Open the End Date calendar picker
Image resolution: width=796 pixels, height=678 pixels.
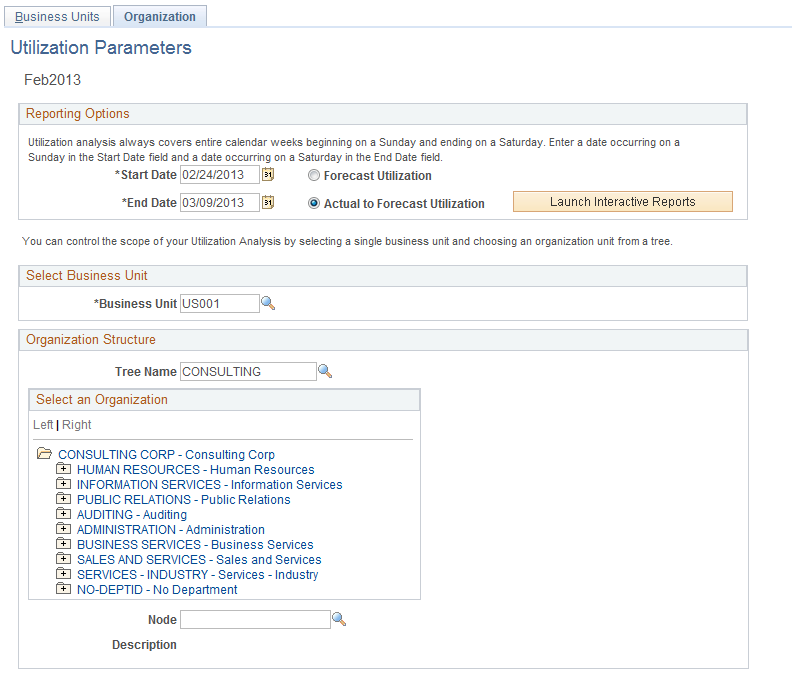click(268, 202)
